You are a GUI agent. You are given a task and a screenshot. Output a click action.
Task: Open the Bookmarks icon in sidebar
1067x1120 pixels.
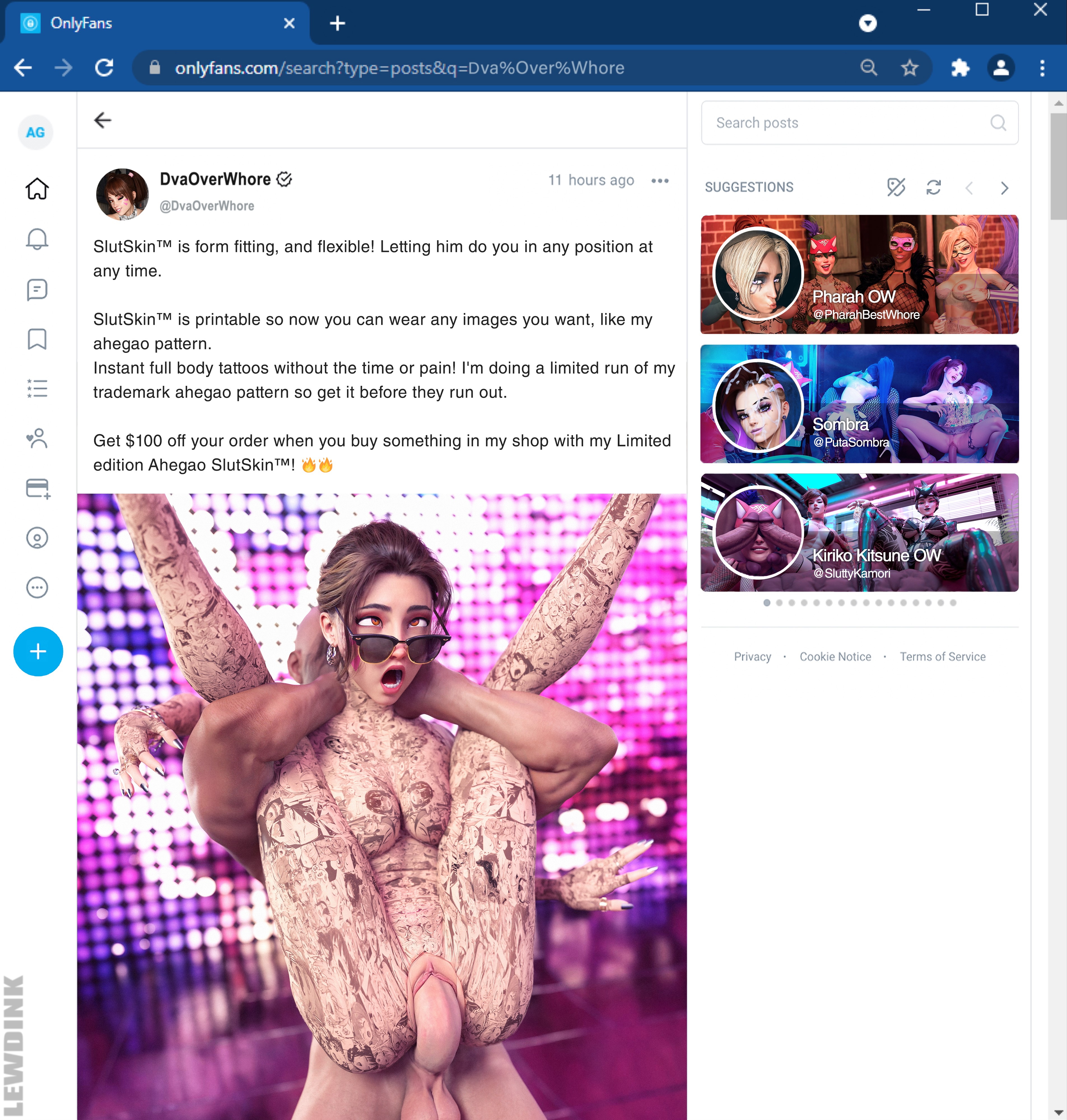[x=37, y=339]
